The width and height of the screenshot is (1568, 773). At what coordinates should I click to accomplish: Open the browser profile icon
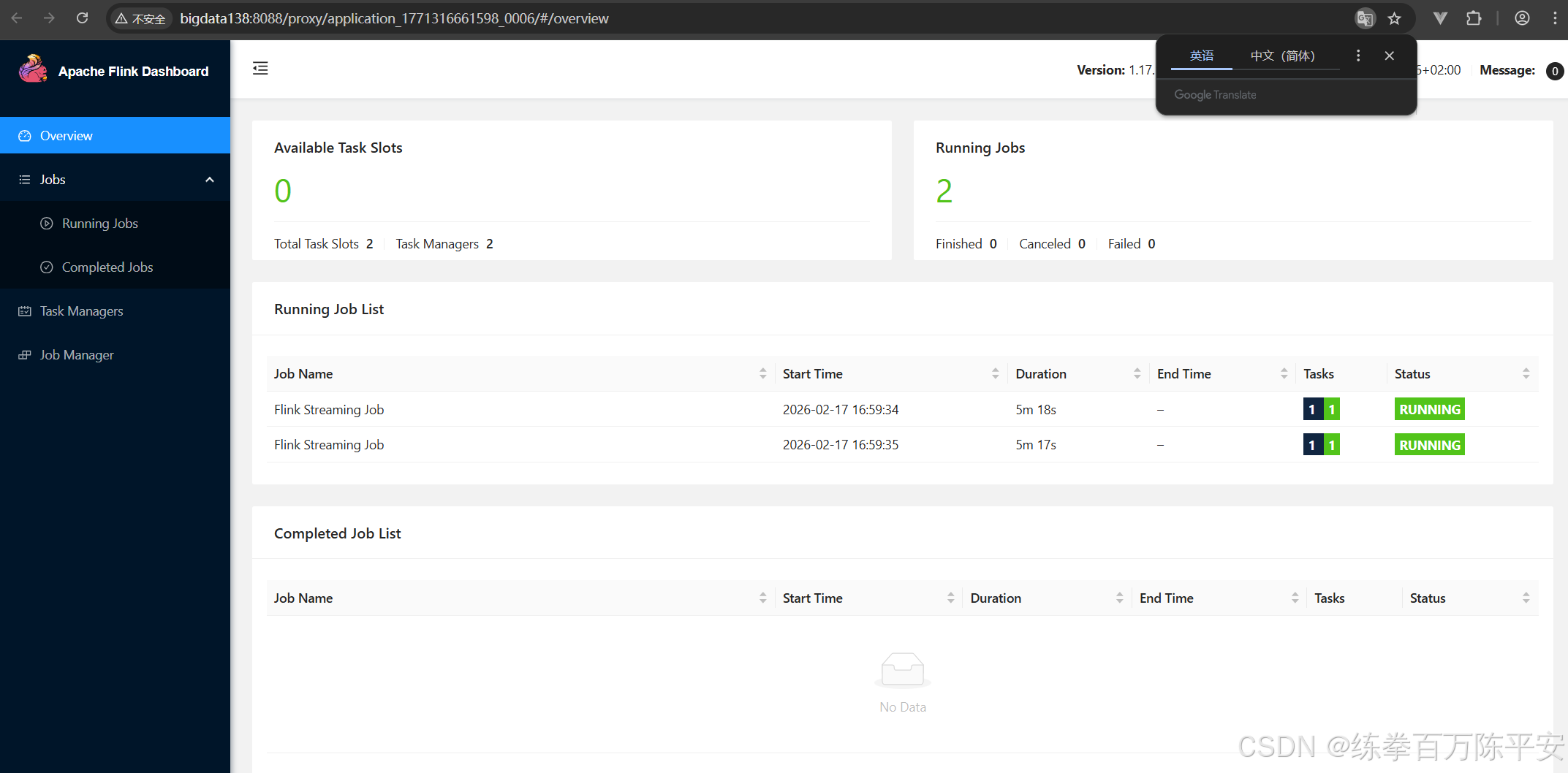(1522, 18)
